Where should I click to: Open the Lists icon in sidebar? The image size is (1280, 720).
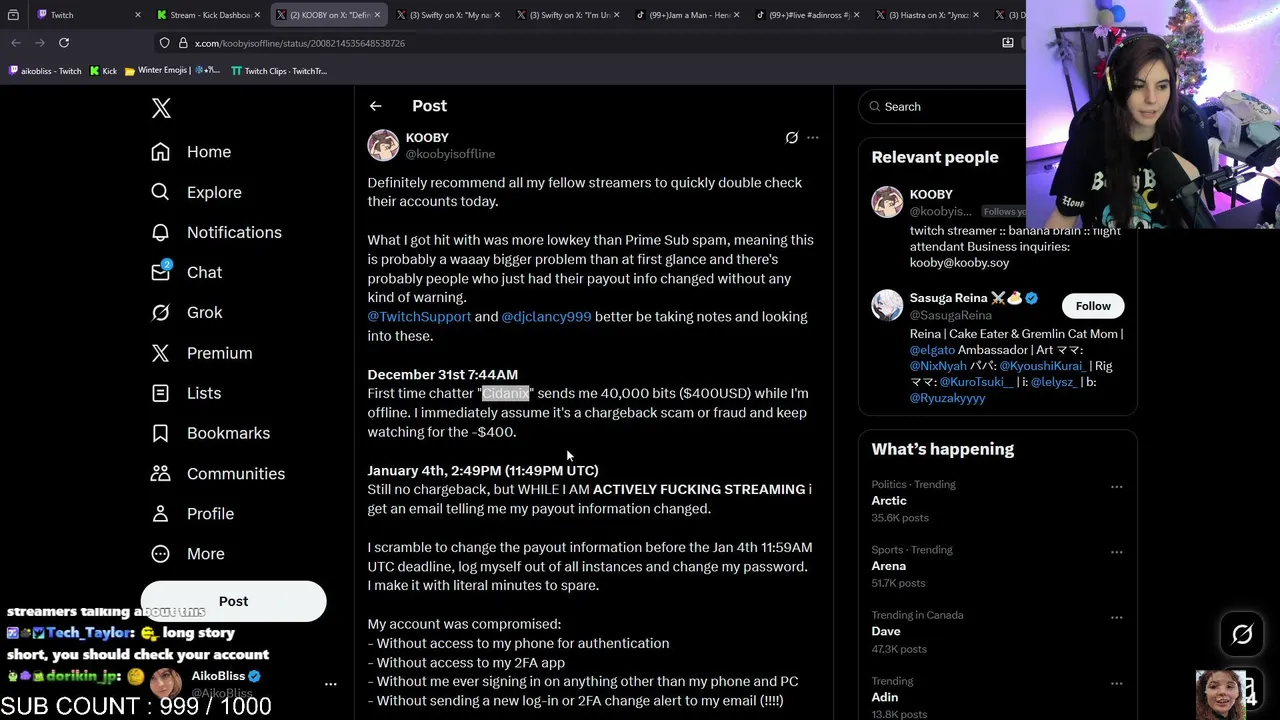click(160, 393)
